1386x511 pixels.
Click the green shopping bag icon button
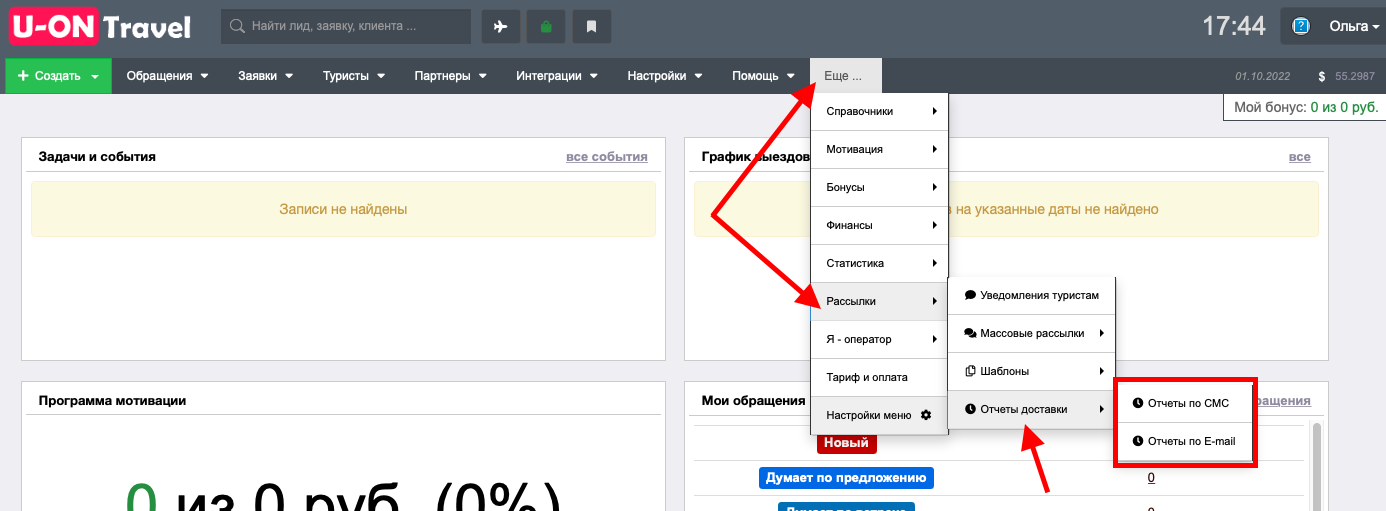tap(546, 27)
